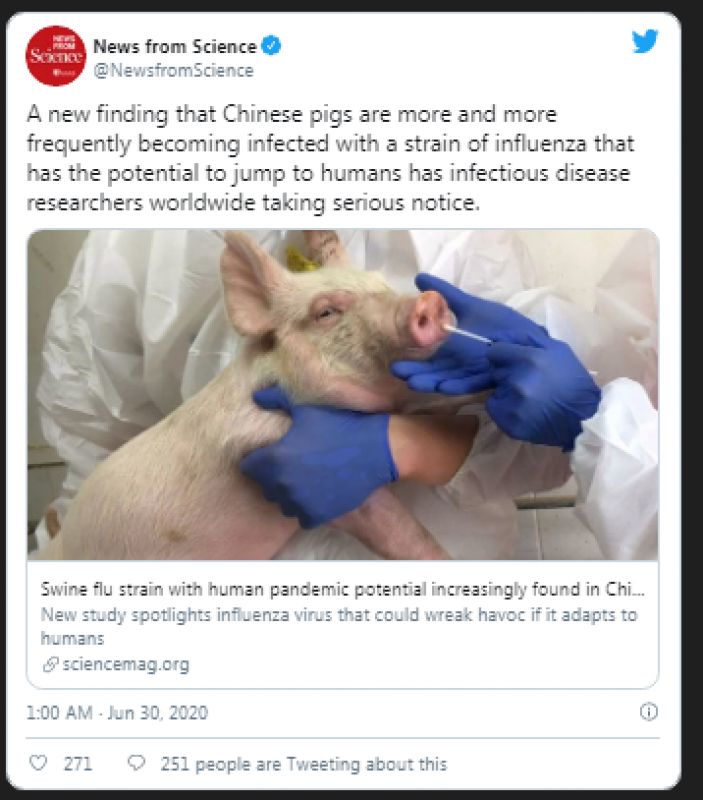
Task: Follow the sciencemag.org domain link
Action: 125,664
